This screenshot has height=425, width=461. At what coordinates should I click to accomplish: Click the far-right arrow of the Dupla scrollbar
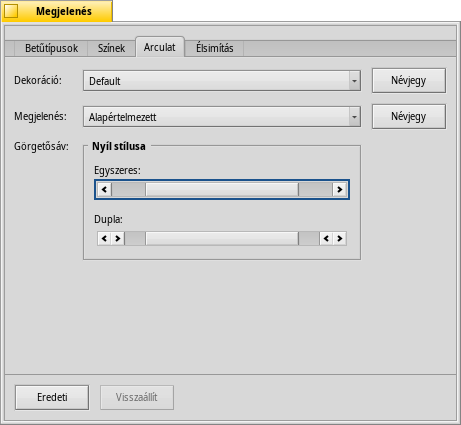pyautogui.click(x=340, y=239)
